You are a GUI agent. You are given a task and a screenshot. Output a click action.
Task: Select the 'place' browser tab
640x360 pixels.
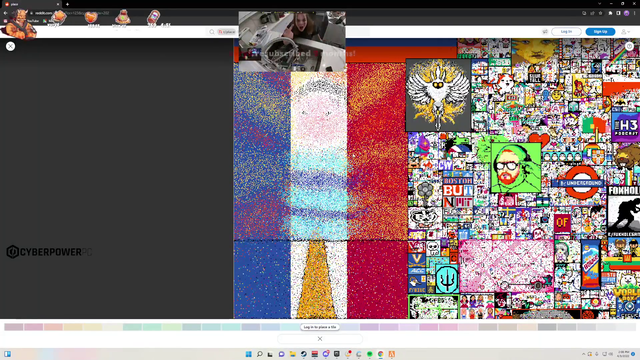32,4
